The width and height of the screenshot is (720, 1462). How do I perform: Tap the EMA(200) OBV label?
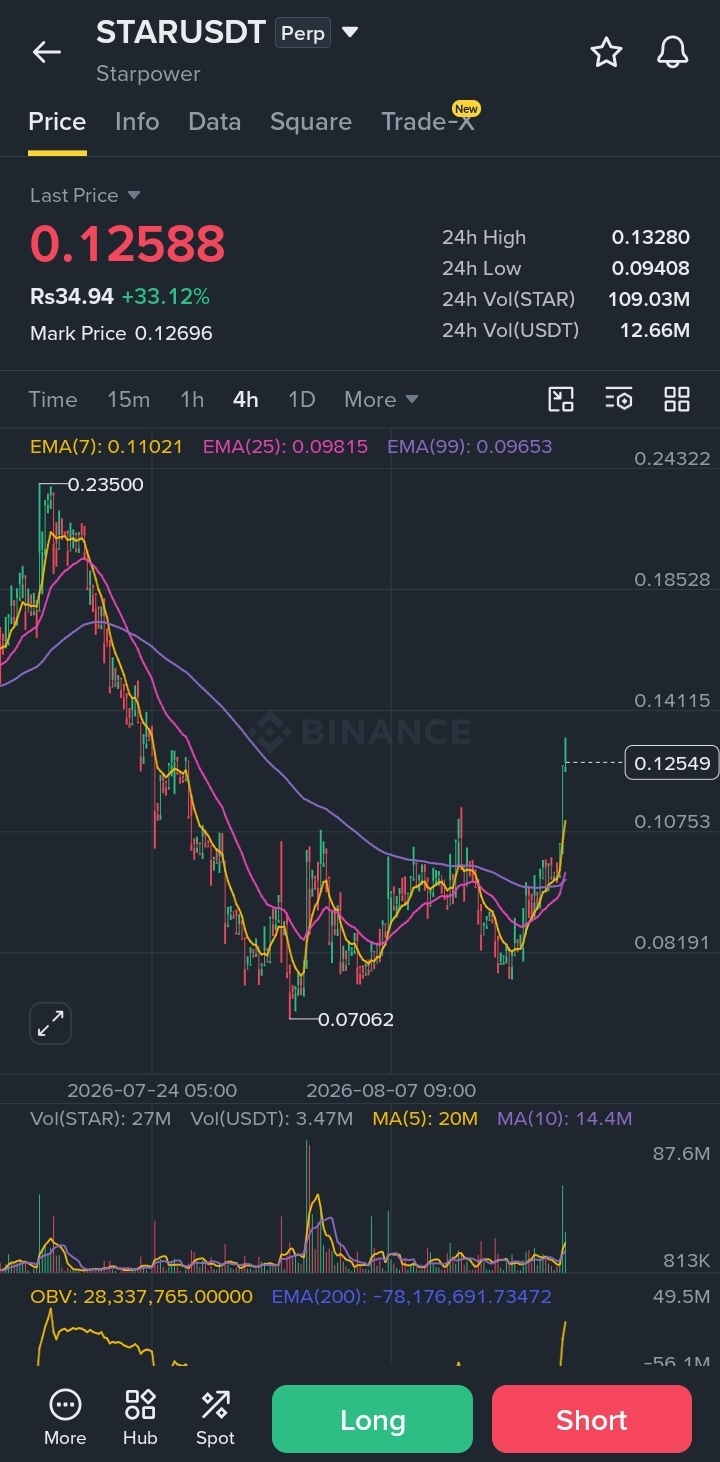[x=411, y=1297]
